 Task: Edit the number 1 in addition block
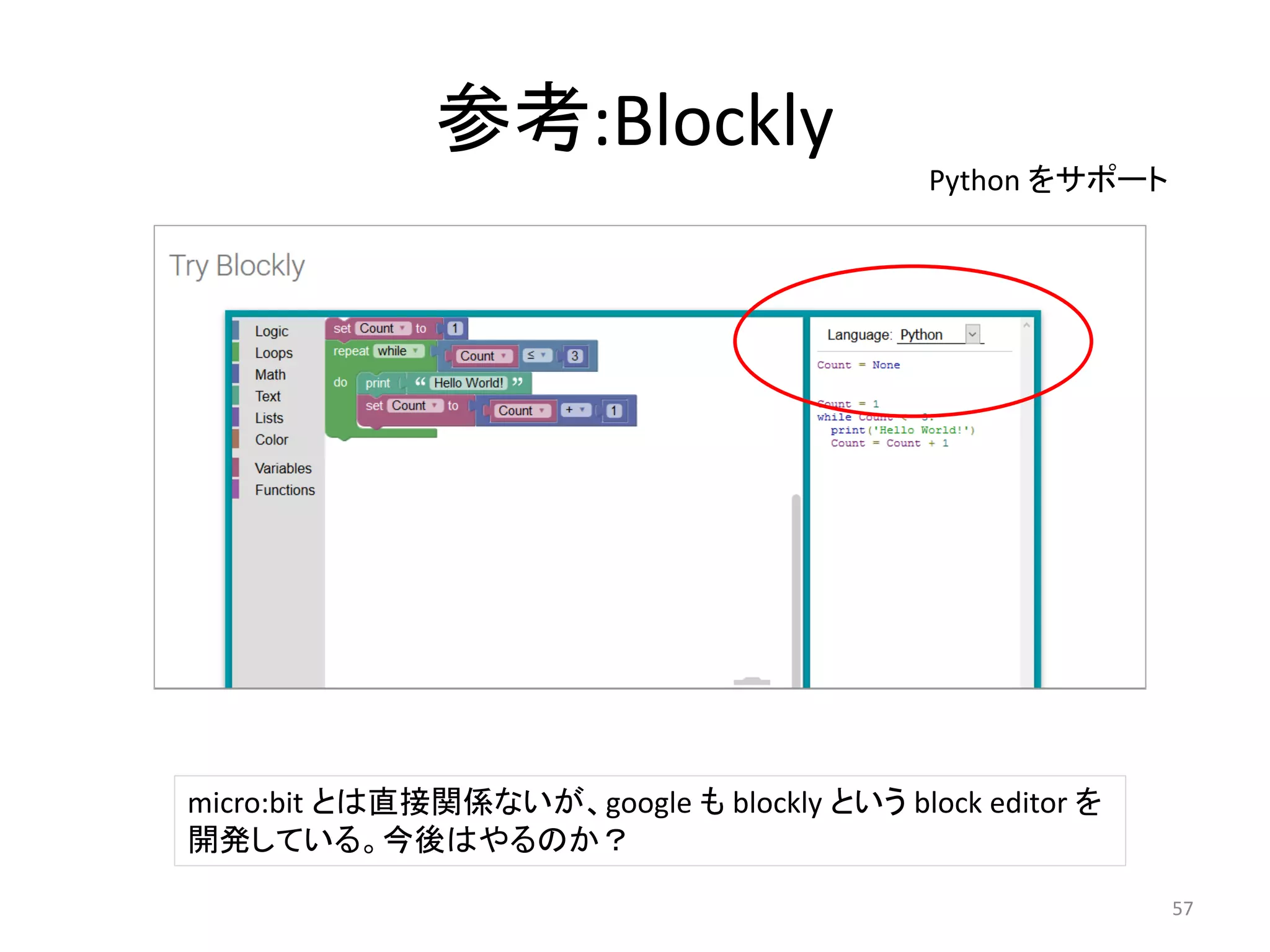tap(614, 410)
